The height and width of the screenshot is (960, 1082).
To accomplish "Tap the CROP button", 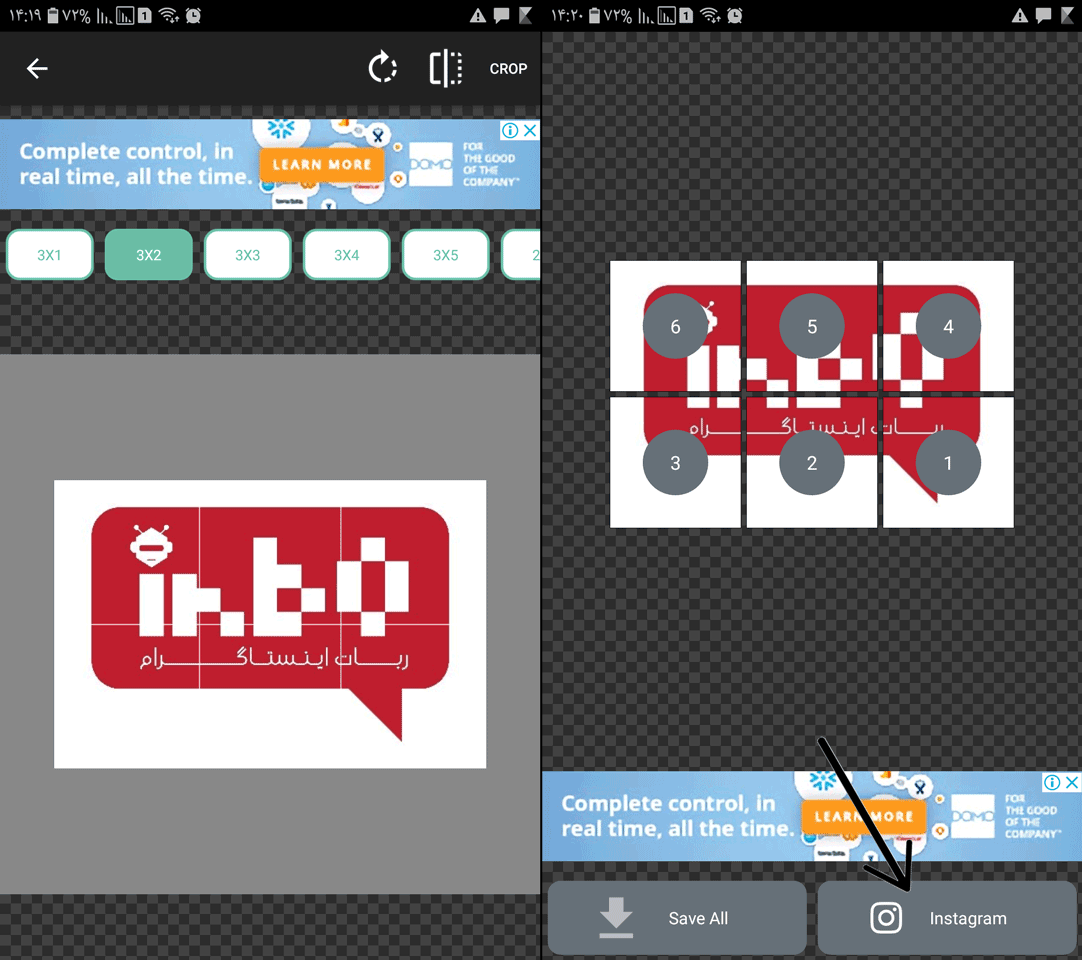I will point(508,69).
